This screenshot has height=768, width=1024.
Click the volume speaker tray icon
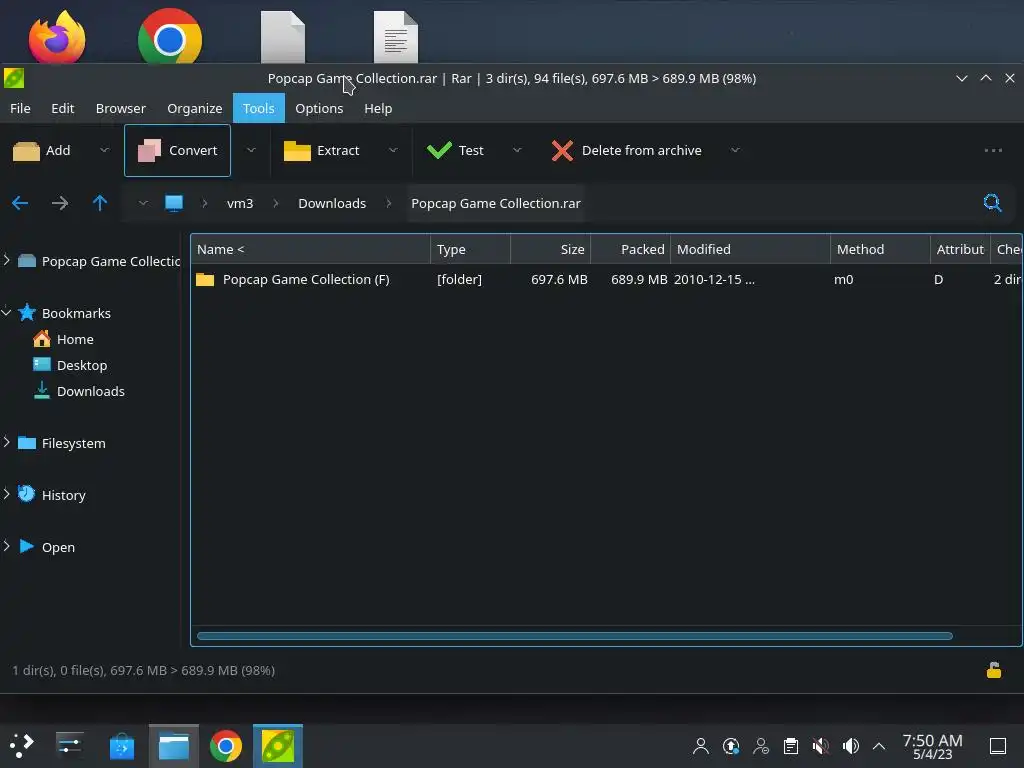[x=851, y=746]
